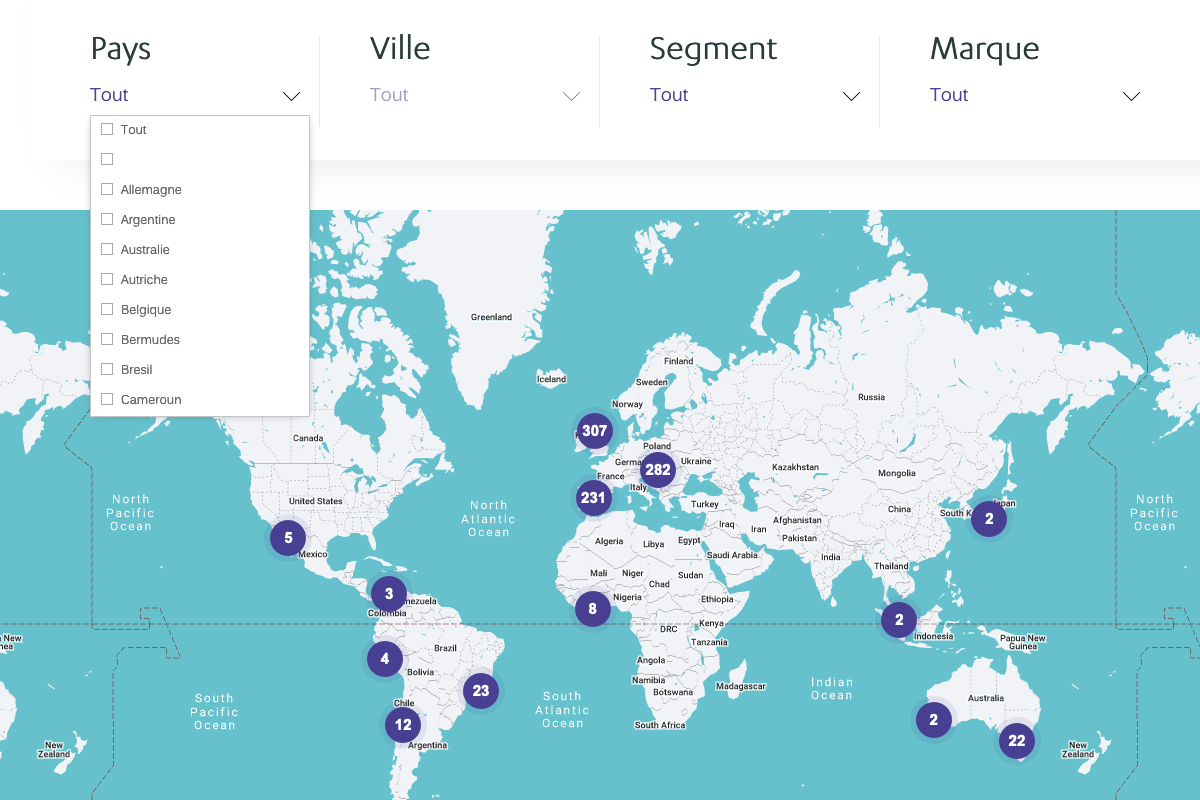Viewport: 1200px width, 800px height.
Task: Enable the Australie checkbox
Action: (x=107, y=249)
